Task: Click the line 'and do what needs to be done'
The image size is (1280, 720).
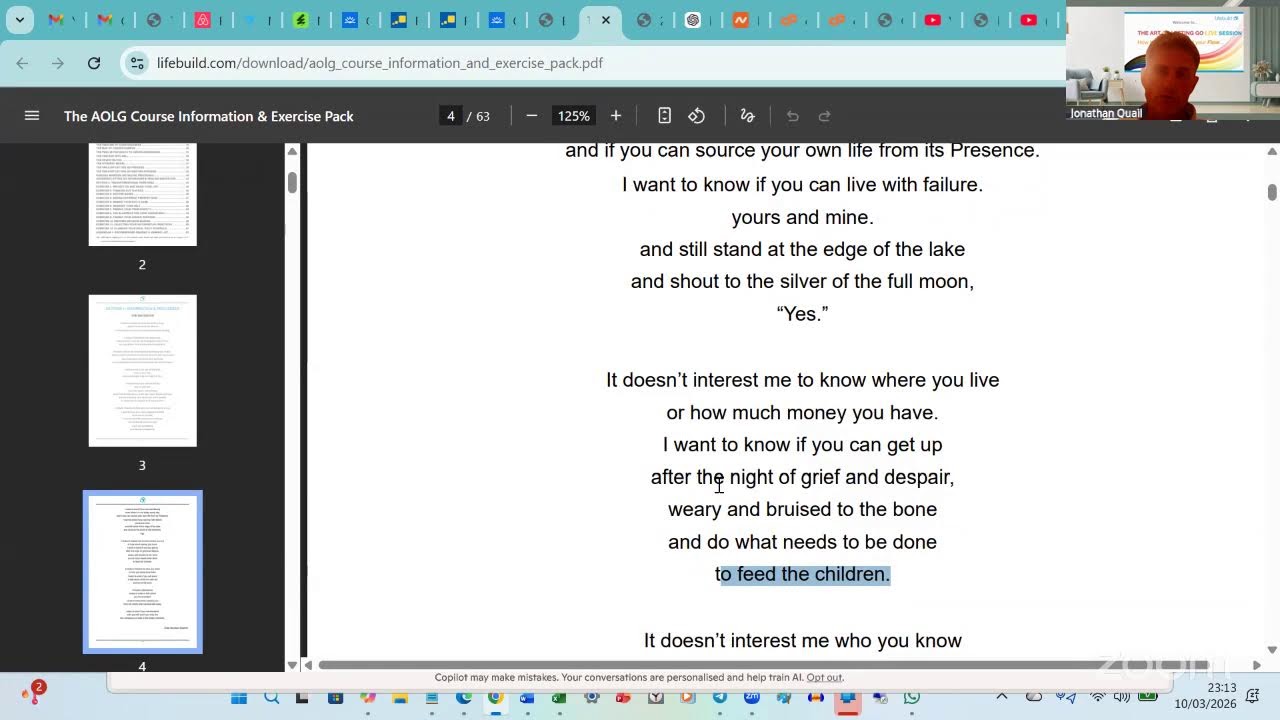Action: tap(803, 542)
